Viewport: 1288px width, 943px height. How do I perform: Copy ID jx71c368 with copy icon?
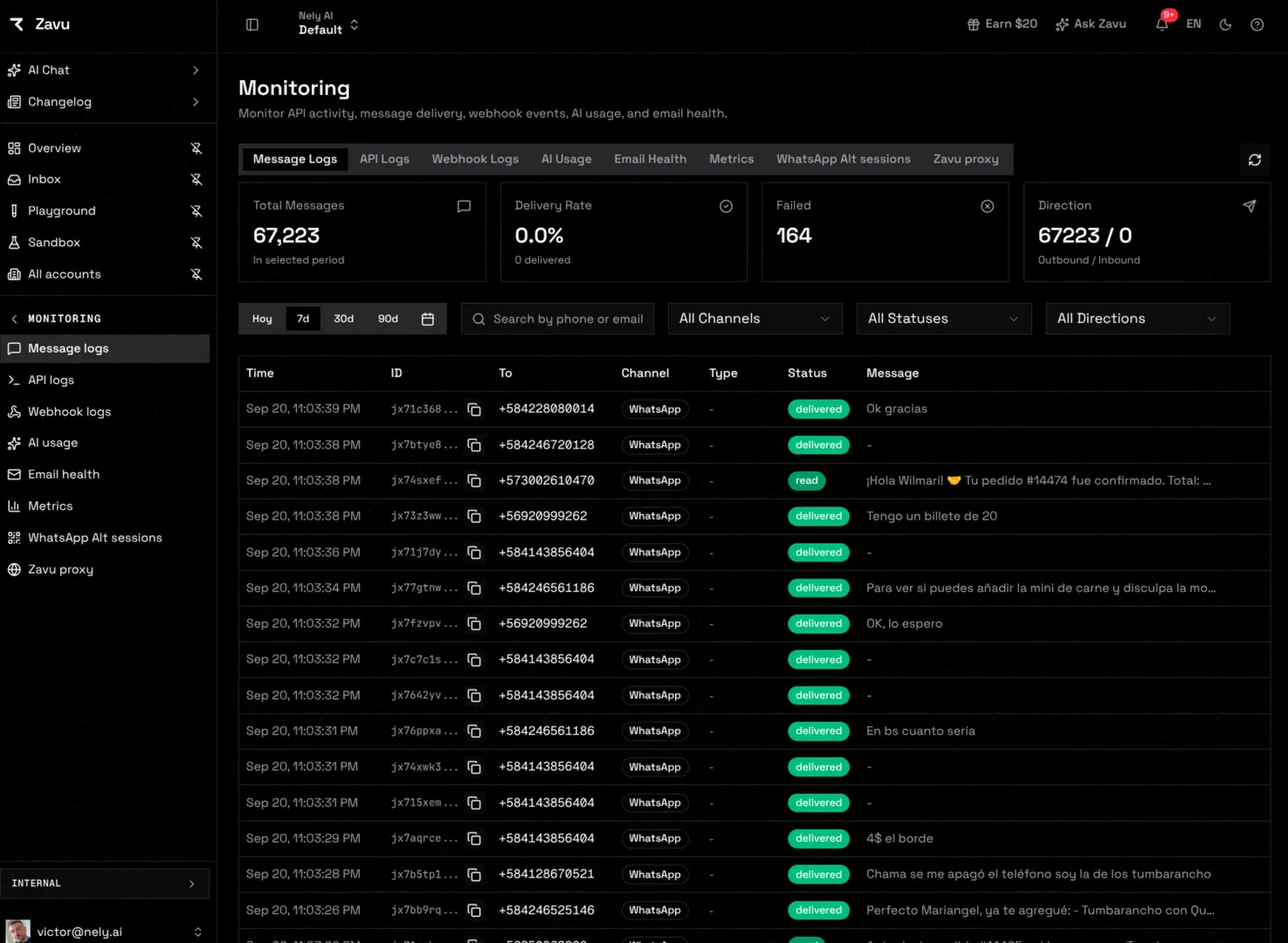click(474, 410)
